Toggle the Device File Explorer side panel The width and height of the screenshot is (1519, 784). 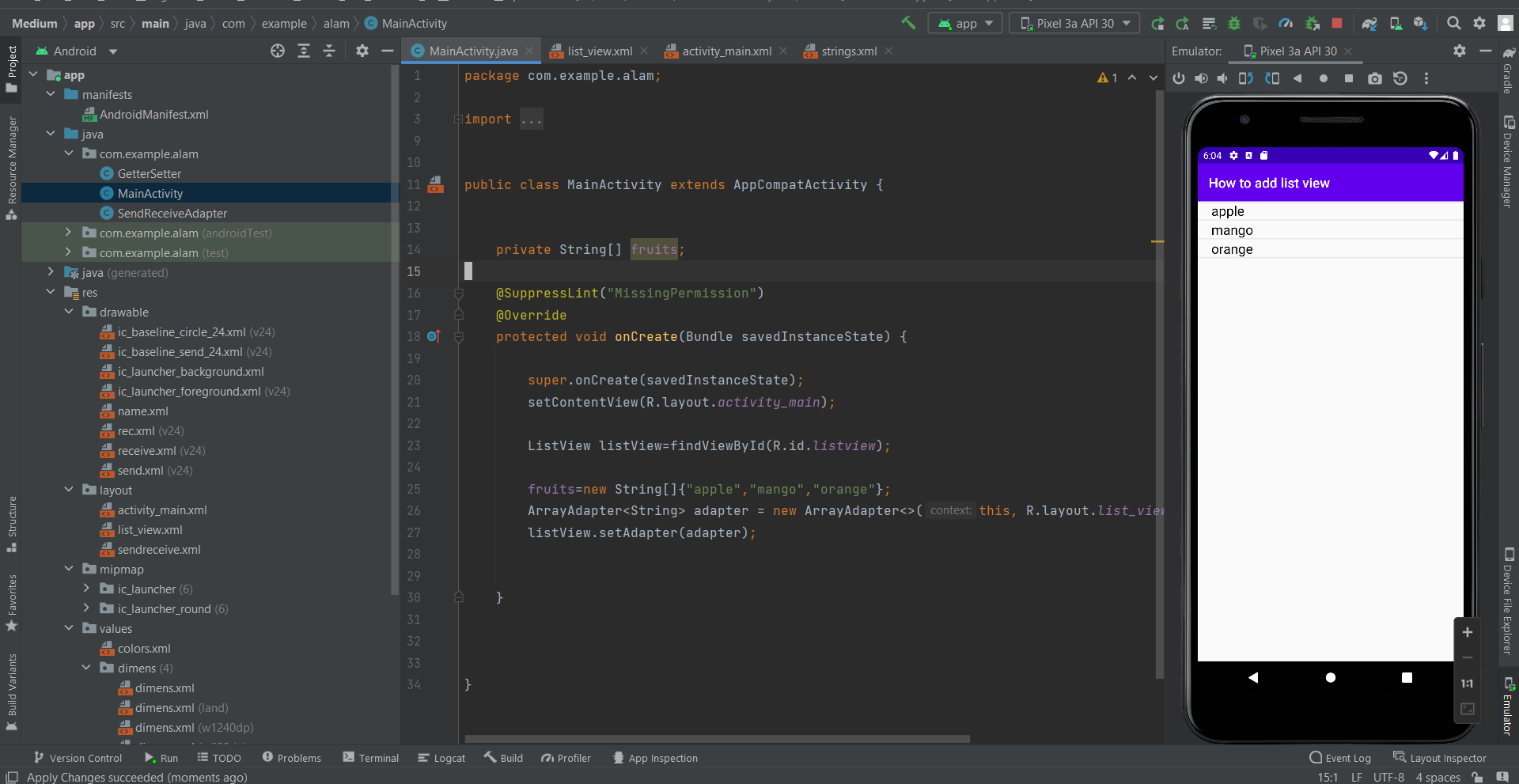pos(1508,601)
